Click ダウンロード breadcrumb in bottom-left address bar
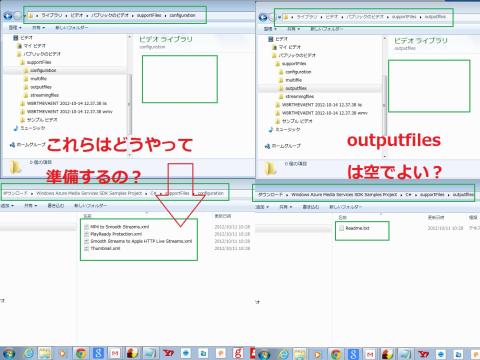480x360 pixels. click(x=15, y=193)
